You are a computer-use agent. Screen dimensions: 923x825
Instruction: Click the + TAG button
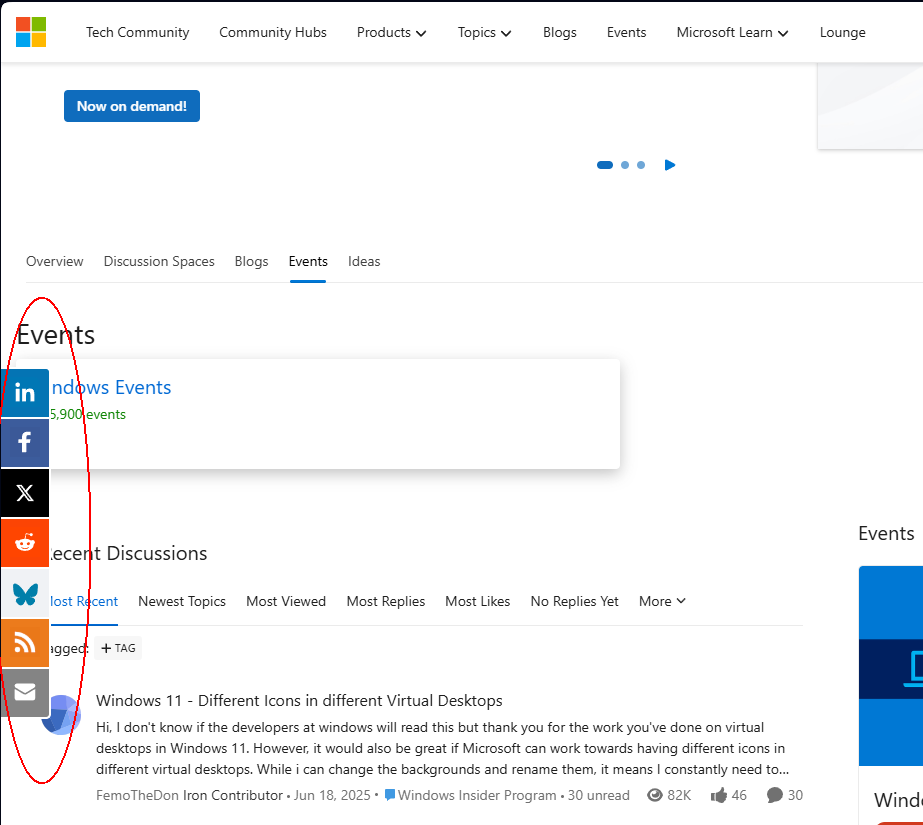coord(118,648)
